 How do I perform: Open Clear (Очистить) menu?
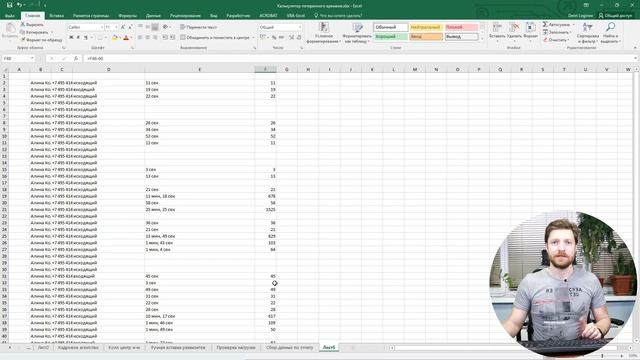(x=556, y=40)
